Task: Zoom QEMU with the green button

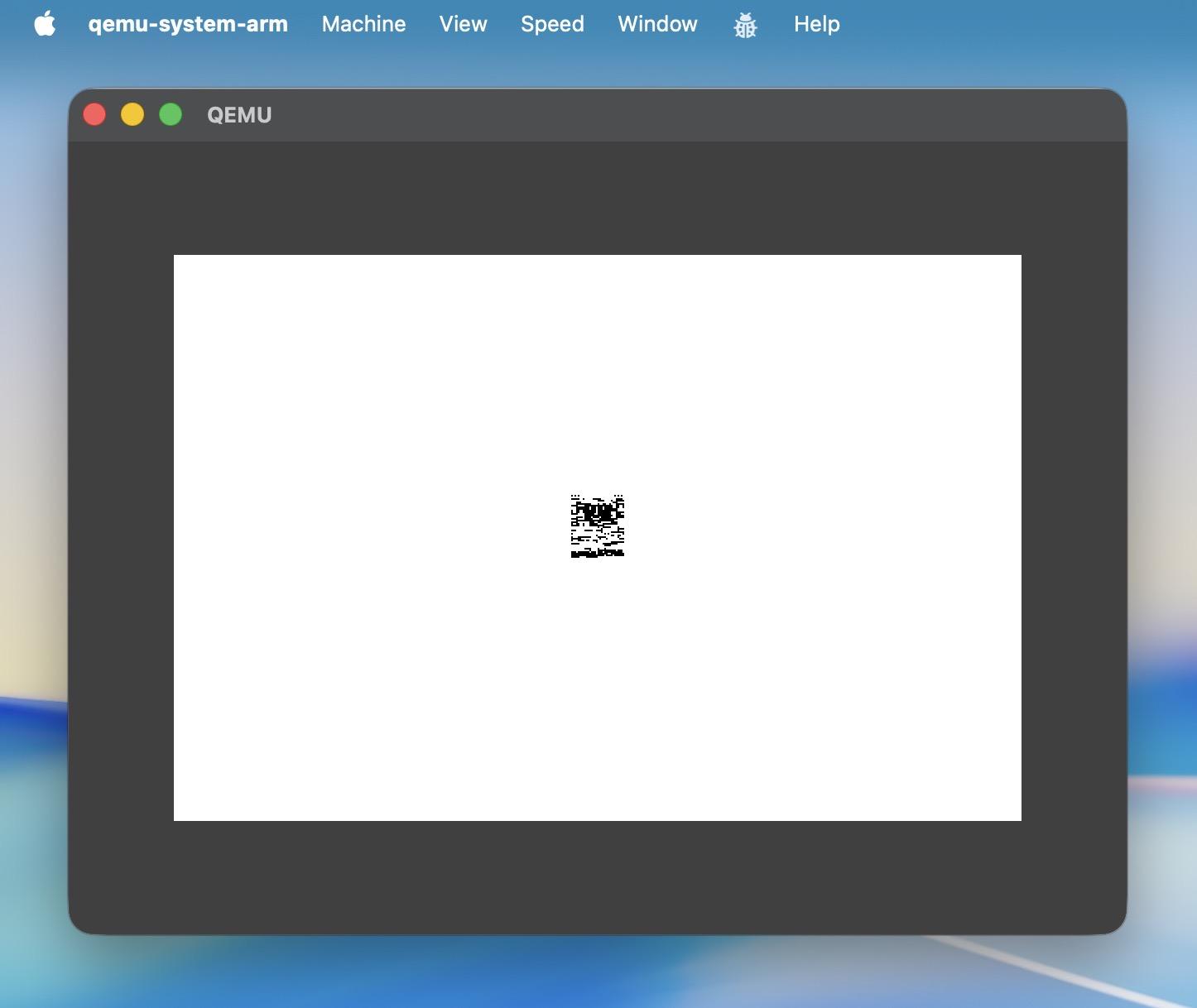Action: (171, 114)
